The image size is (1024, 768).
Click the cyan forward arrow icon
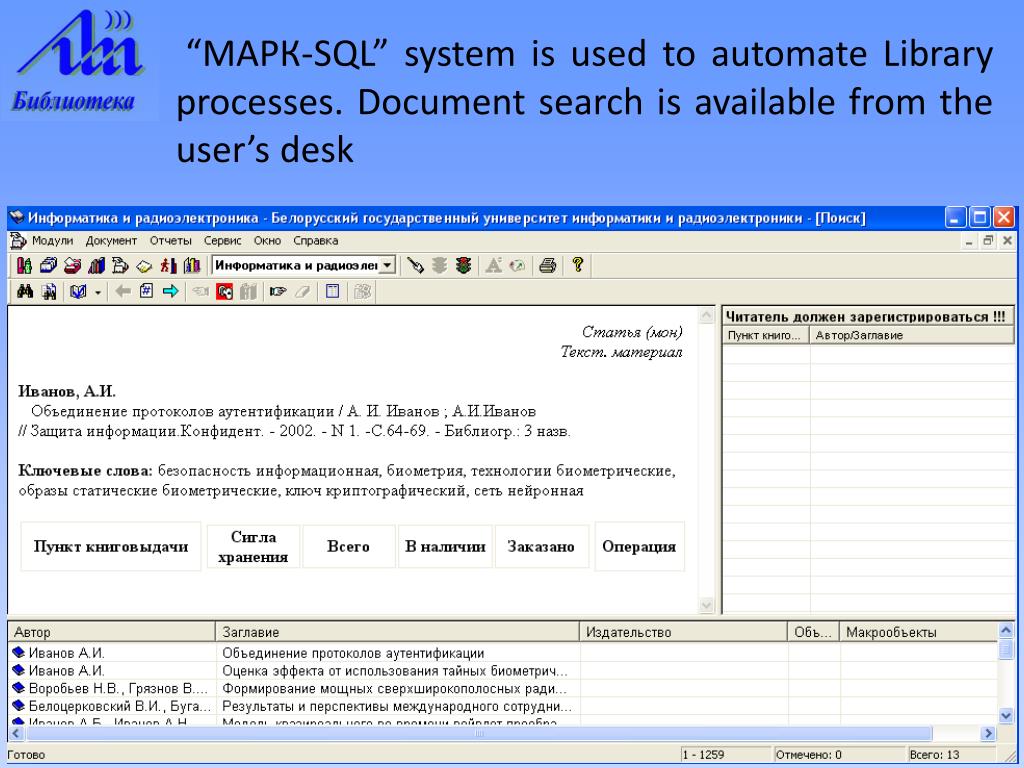tap(170, 292)
